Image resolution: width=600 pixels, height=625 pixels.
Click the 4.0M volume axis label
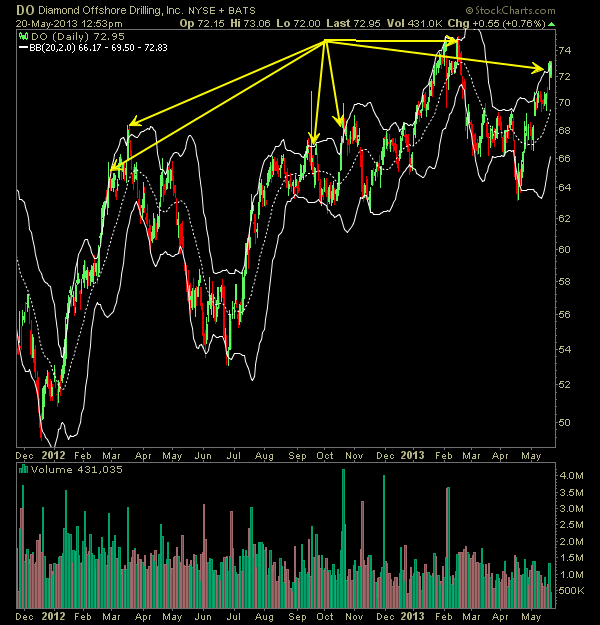tap(571, 475)
